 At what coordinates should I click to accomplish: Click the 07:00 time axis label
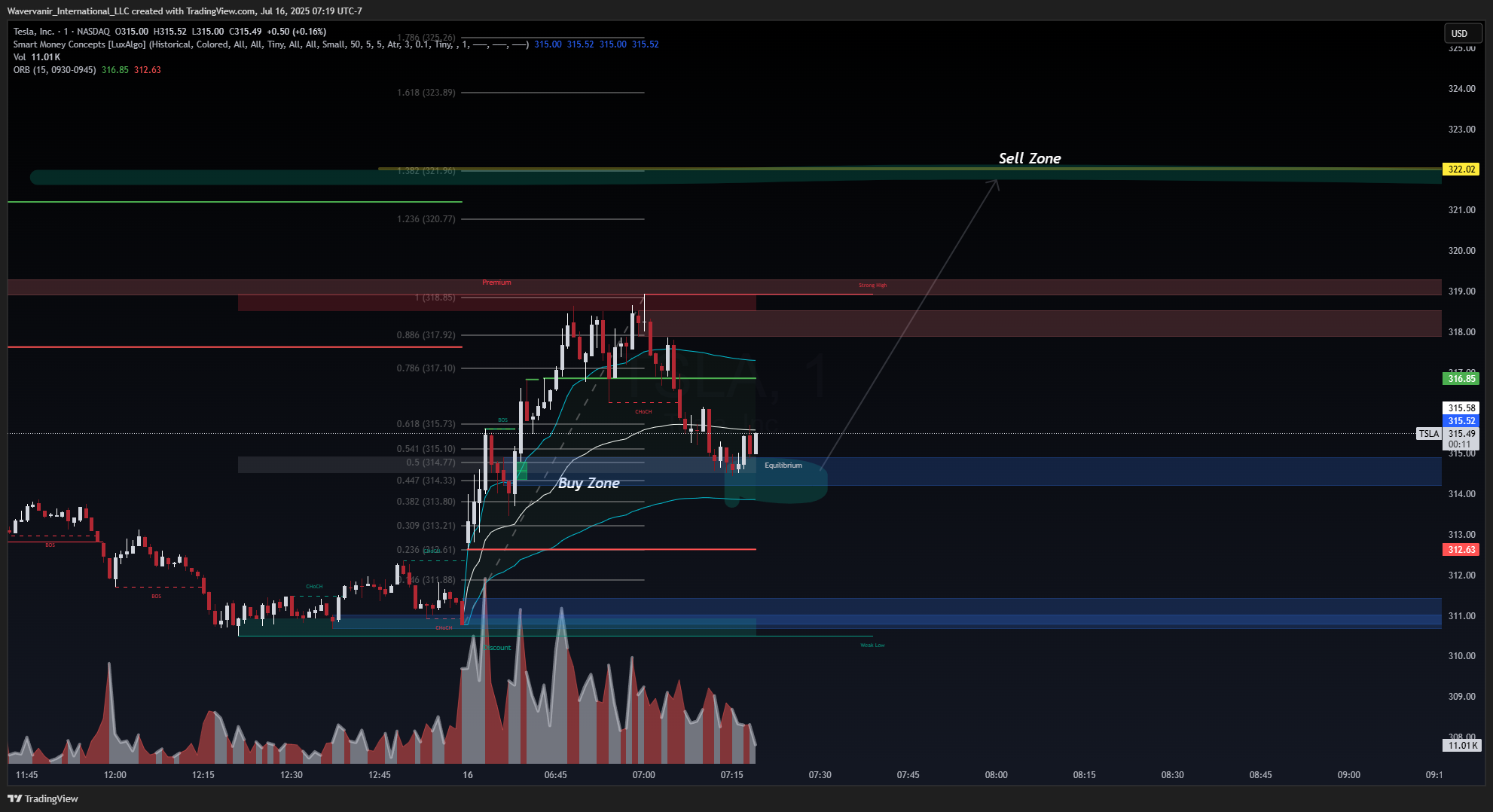(644, 775)
